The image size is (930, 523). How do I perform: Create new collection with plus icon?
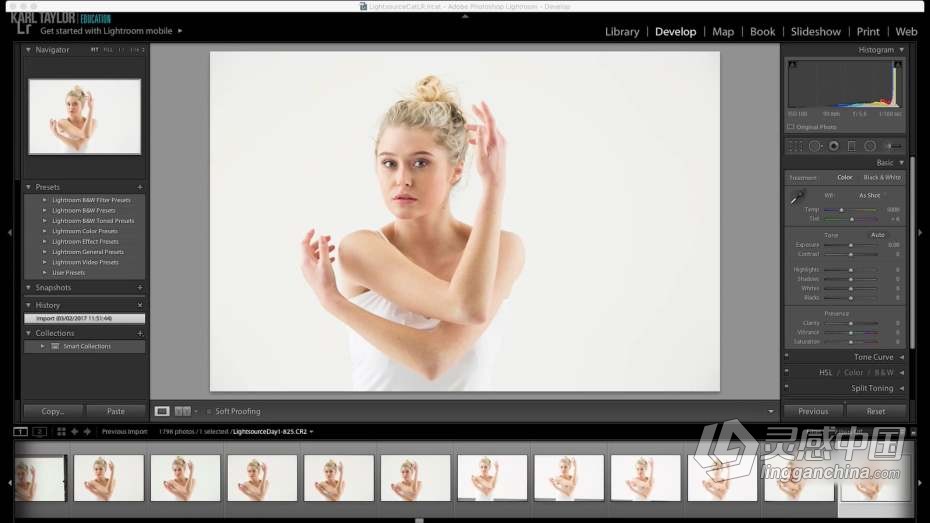pyautogui.click(x=140, y=333)
